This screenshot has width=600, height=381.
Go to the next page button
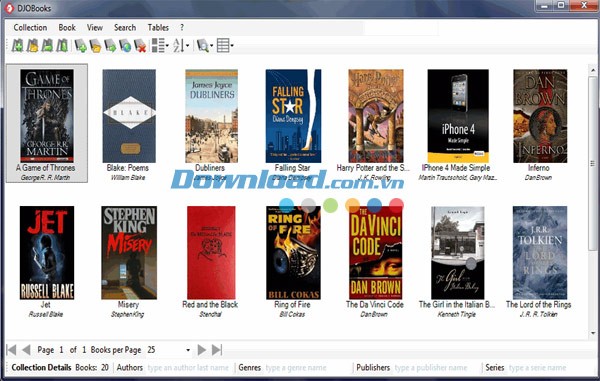[x=202, y=350]
